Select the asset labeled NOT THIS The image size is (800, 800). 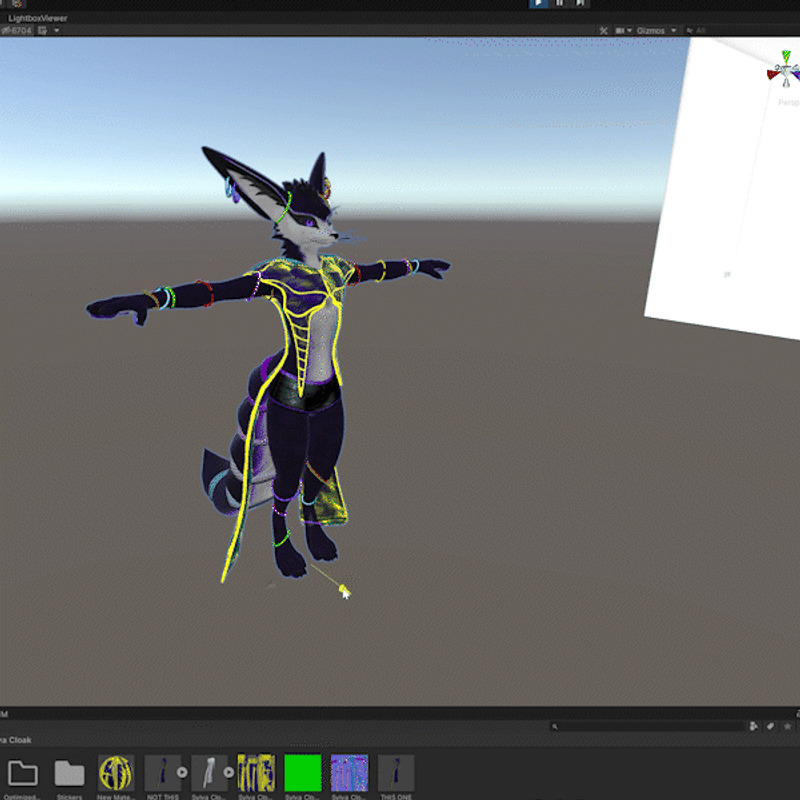(x=163, y=772)
